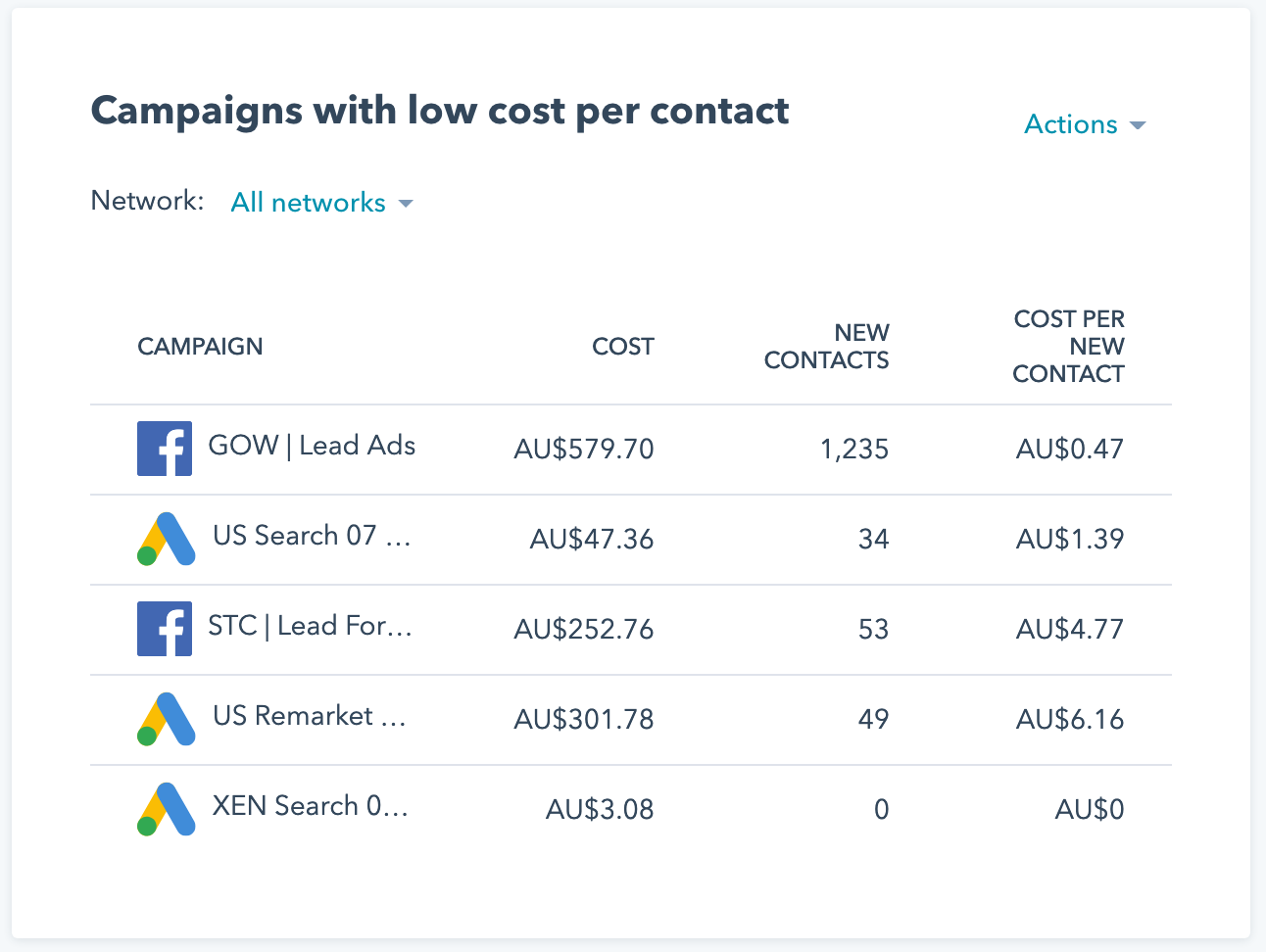Click the Campaigns with low cost per contact title

click(x=439, y=110)
